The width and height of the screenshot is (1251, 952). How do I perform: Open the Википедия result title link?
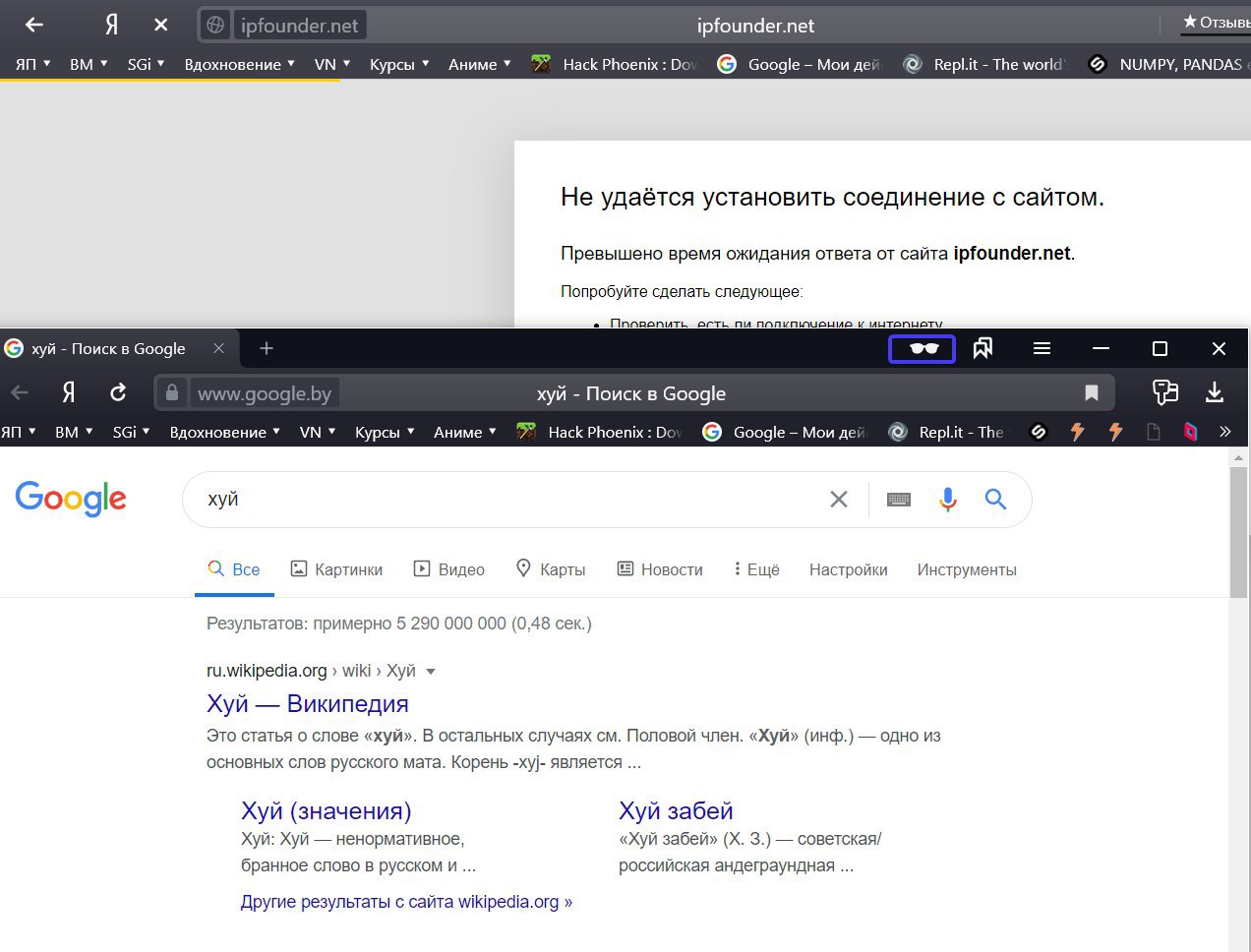tap(308, 704)
